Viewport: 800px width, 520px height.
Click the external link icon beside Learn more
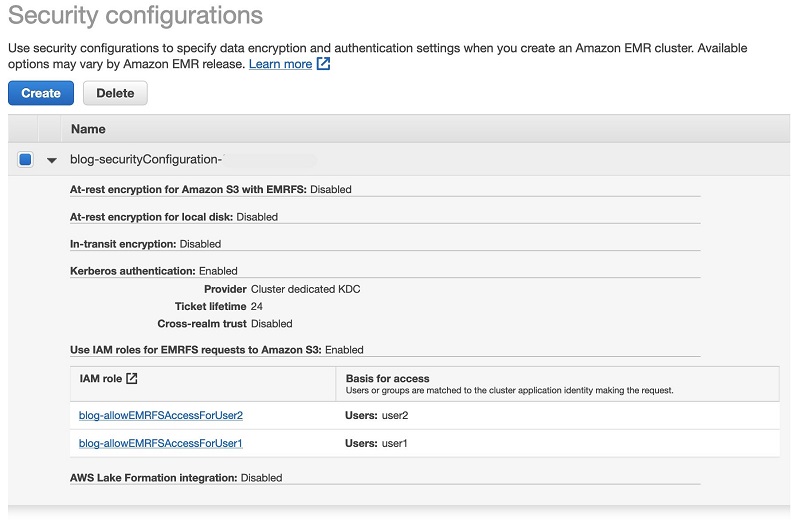[x=323, y=64]
